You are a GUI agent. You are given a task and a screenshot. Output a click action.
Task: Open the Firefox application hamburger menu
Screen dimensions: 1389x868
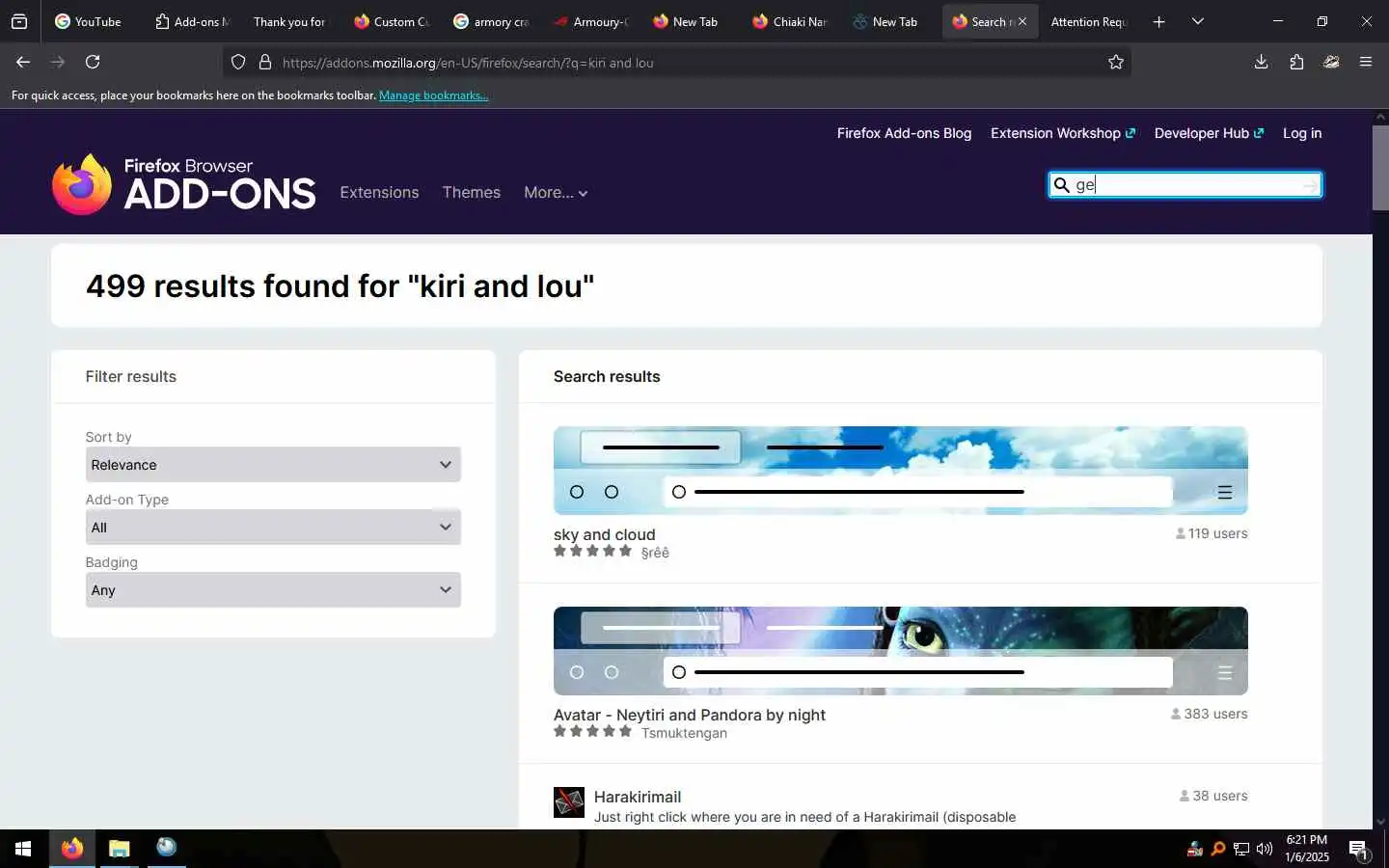click(x=1366, y=62)
